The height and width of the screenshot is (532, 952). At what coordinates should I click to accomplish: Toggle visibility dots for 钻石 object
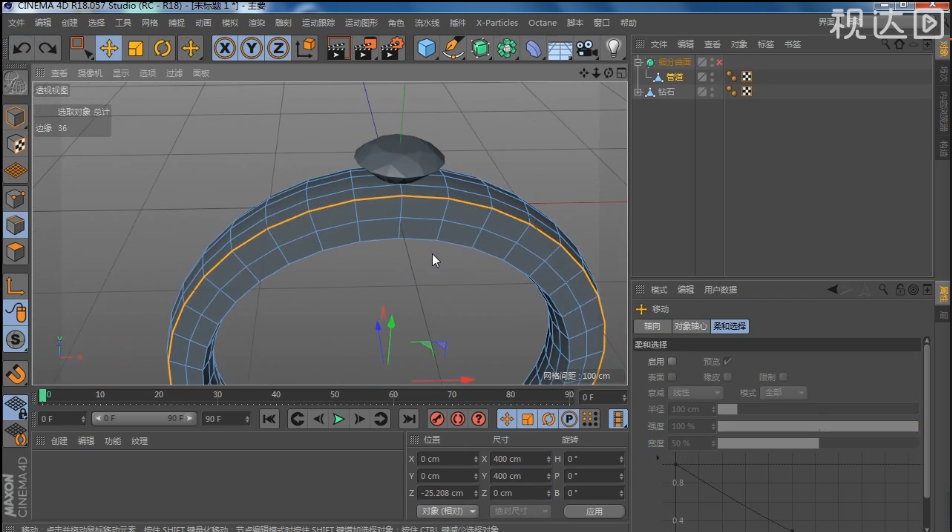pyautogui.click(x=712, y=92)
